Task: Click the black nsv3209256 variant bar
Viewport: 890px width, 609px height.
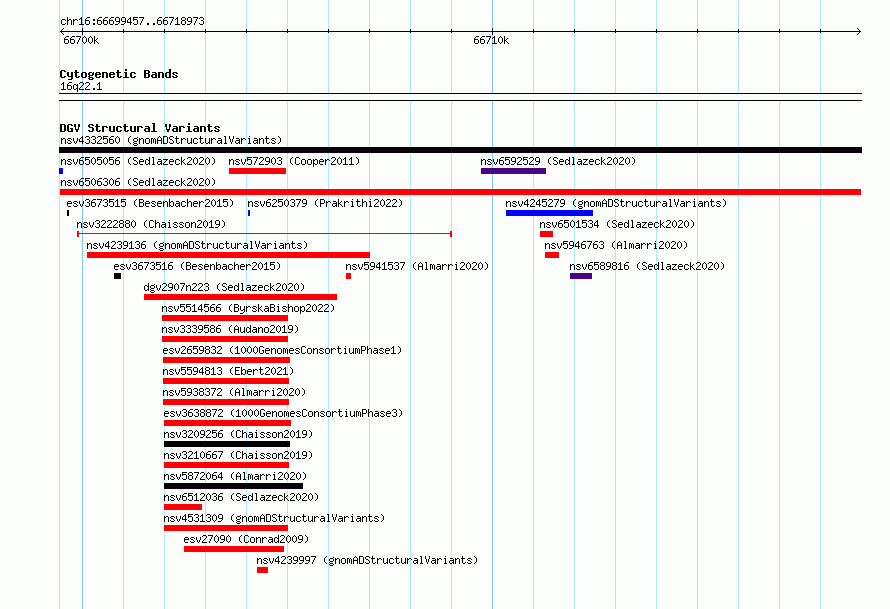Action: pyautogui.click(x=227, y=444)
